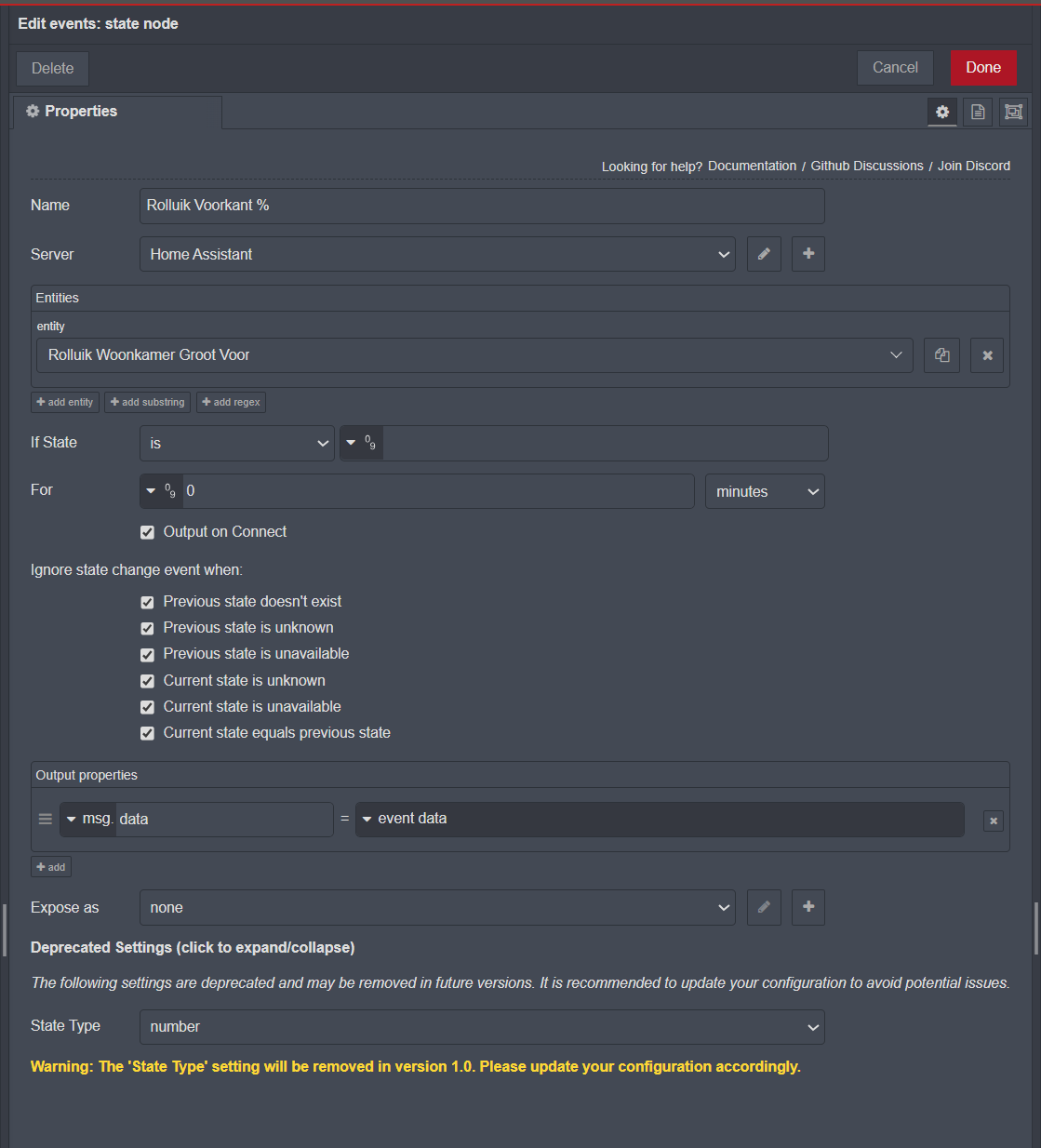This screenshot has width=1041, height=1148.
Task: Copy the Rolluik Woonkamer Groot Voor entity
Action: (941, 355)
